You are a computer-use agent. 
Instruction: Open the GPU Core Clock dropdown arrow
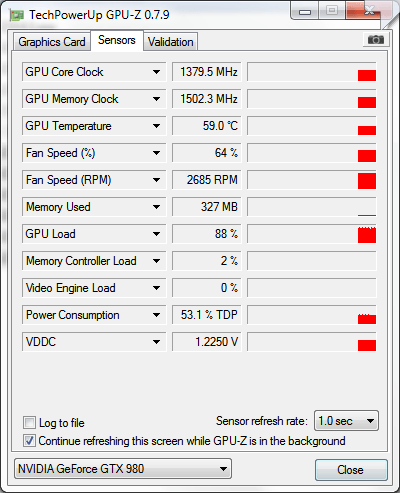156,72
